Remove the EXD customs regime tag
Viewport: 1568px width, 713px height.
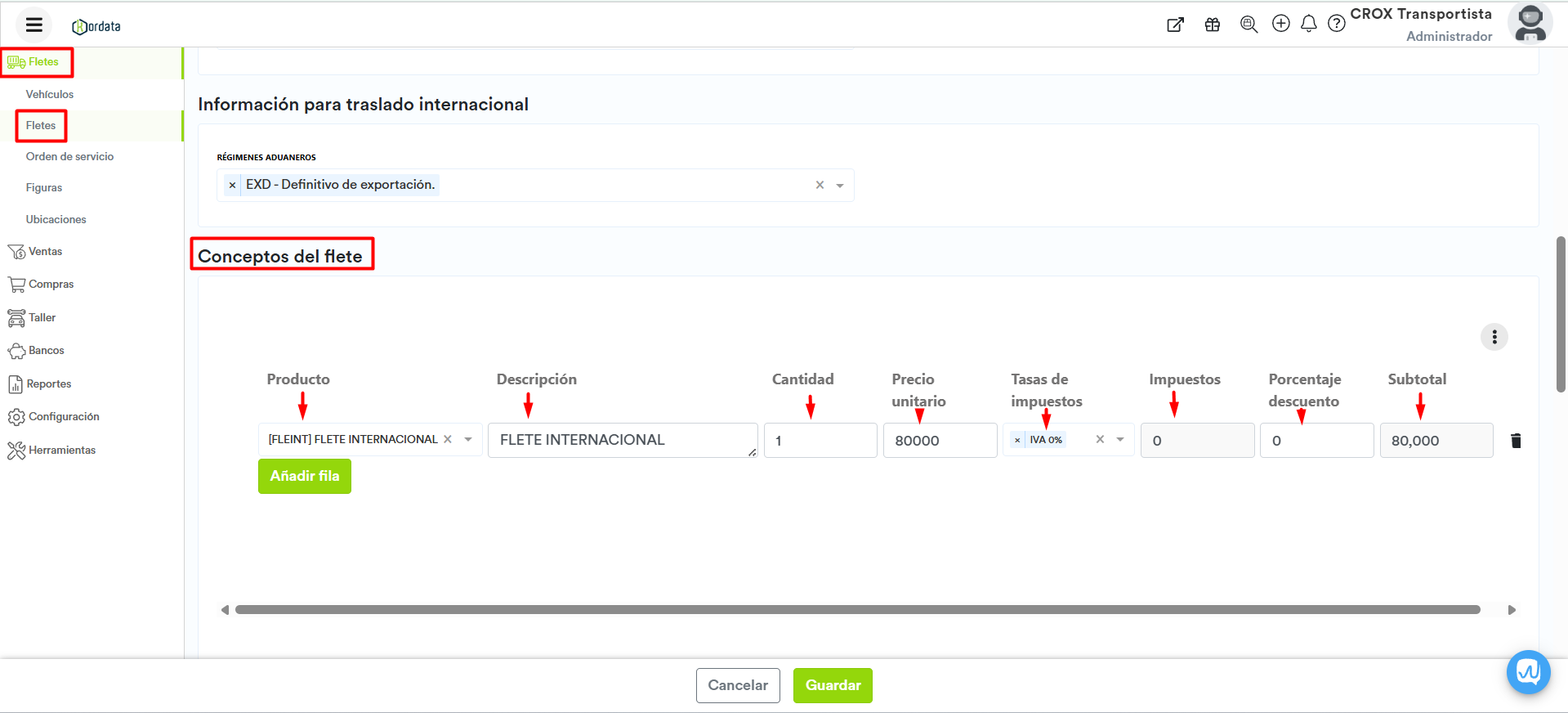(232, 186)
